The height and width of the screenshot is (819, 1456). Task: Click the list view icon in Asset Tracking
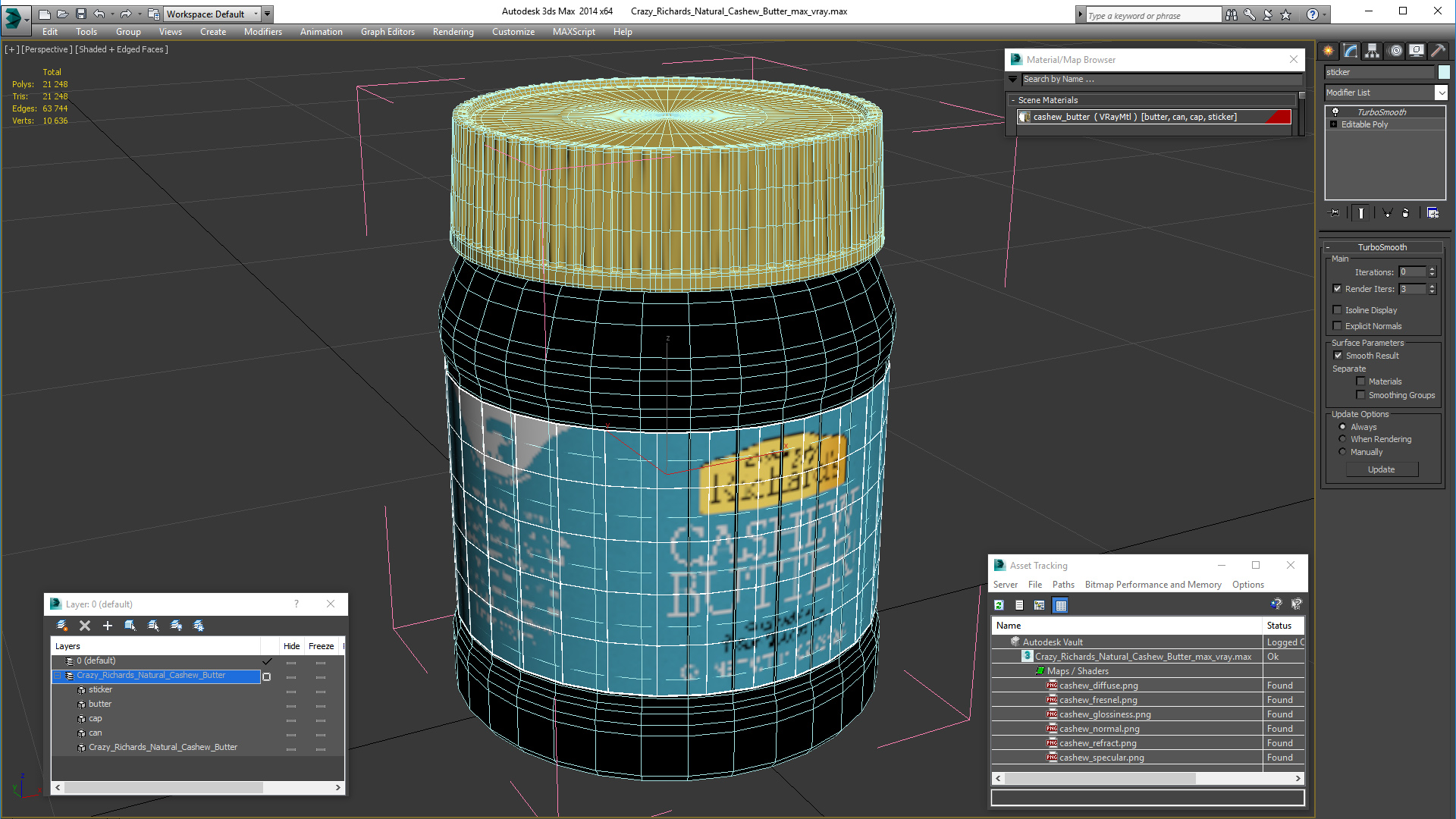[x=1019, y=605]
